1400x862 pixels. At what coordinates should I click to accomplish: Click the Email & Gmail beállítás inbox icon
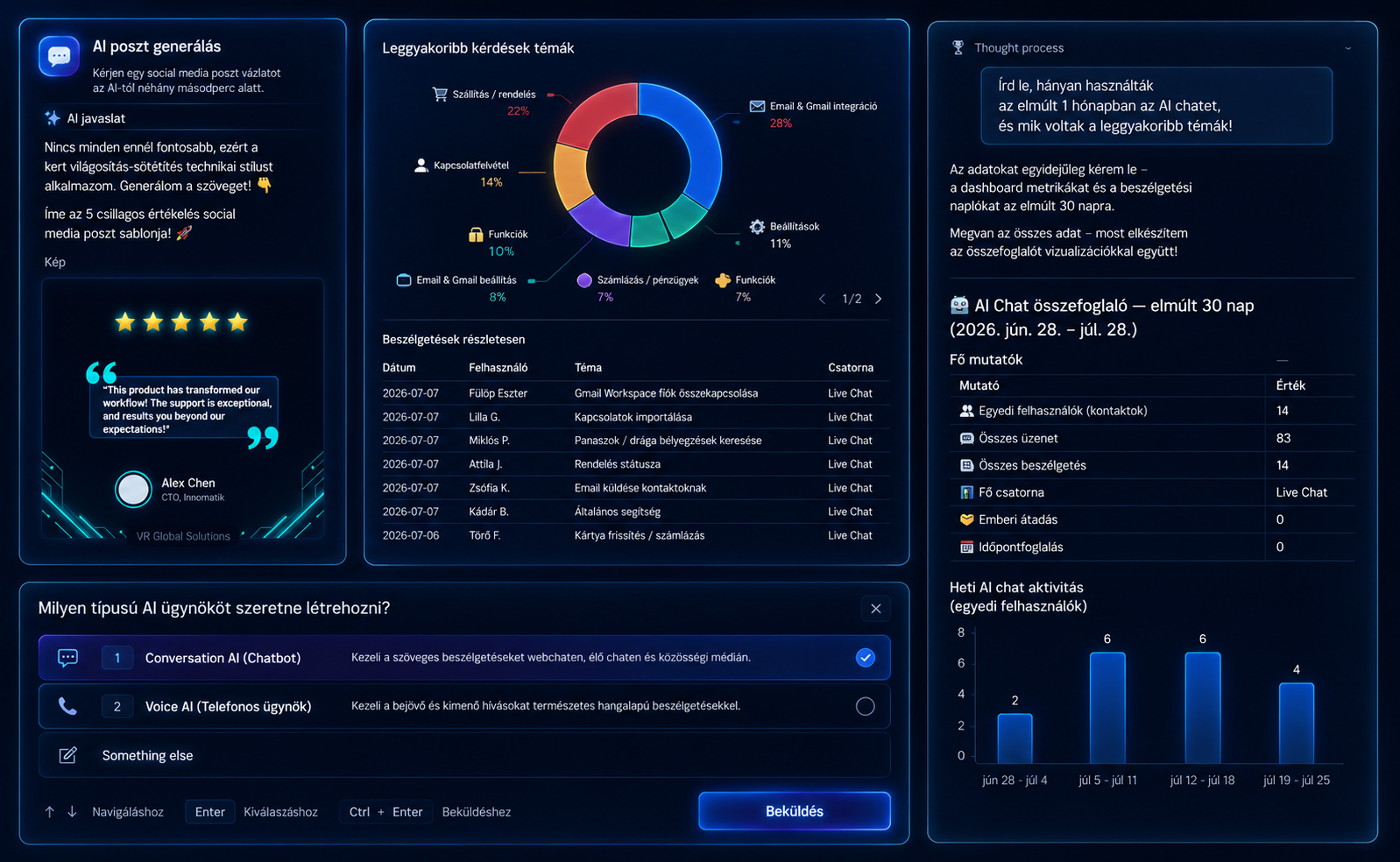click(x=404, y=280)
